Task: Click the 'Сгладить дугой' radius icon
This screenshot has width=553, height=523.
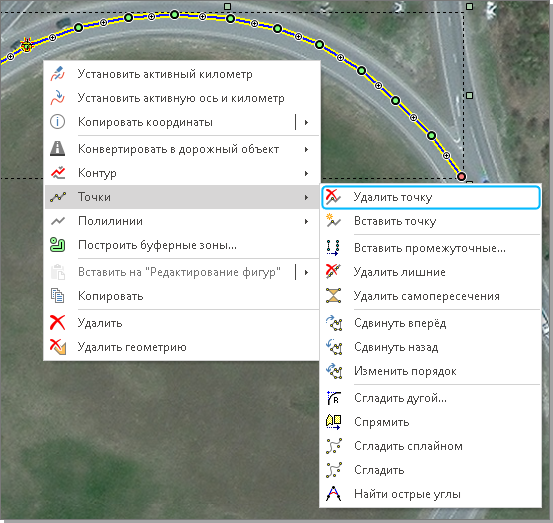Action: click(x=333, y=398)
